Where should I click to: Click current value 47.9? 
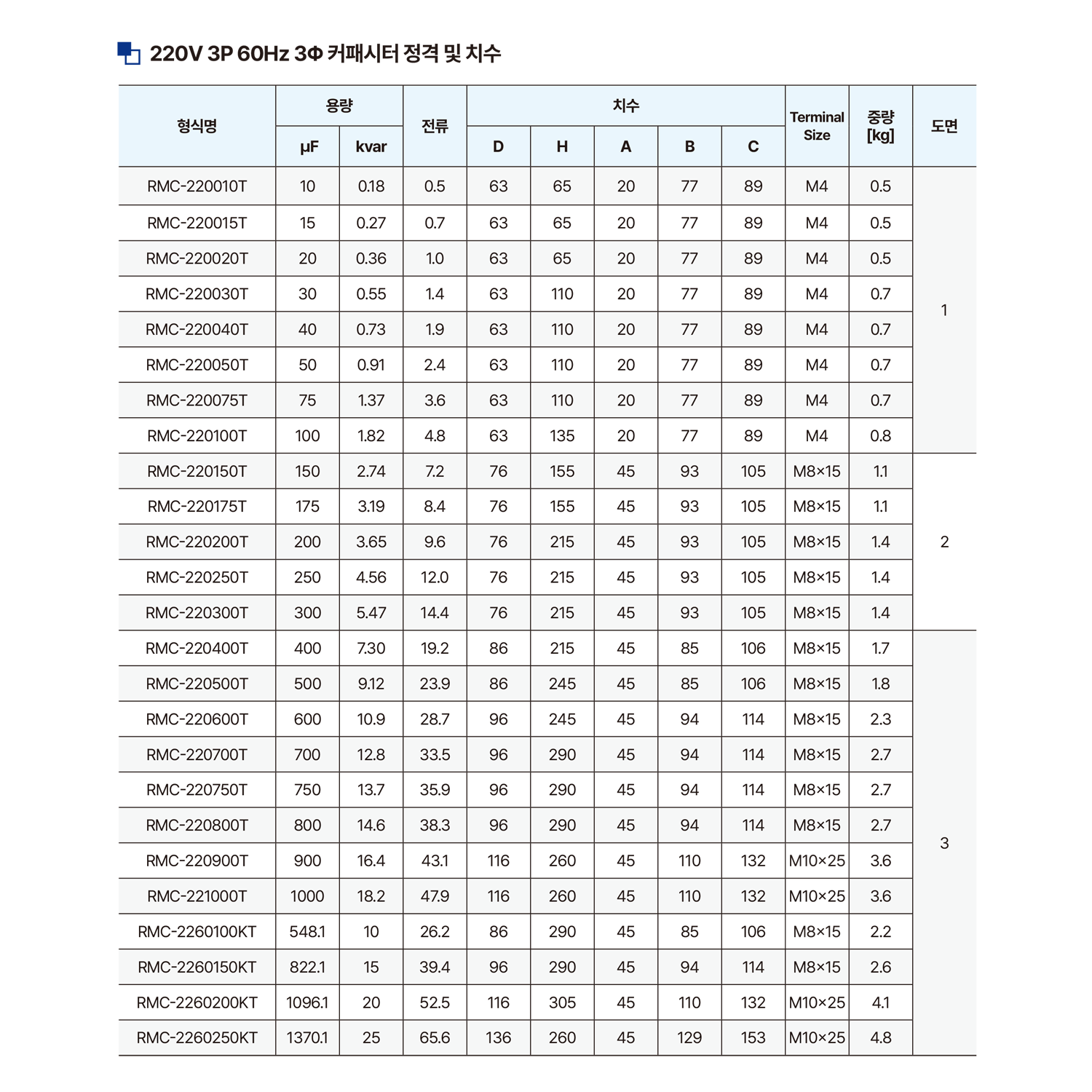(x=435, y=896)
